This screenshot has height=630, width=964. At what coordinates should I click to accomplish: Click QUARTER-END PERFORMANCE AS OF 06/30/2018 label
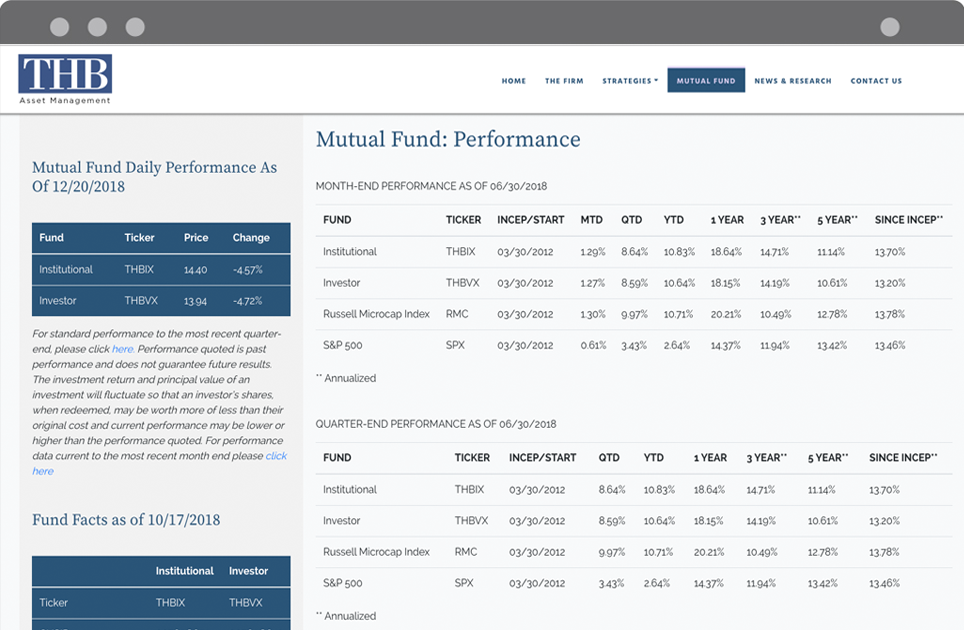pyautogui.click(x=436, y=424)
